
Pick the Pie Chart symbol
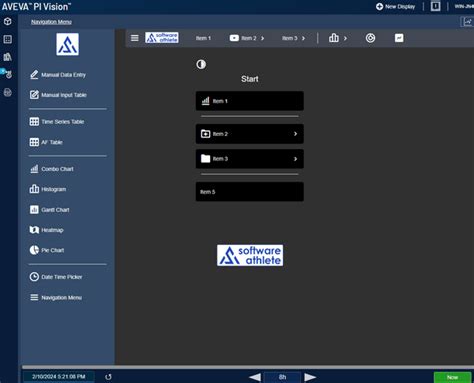(x=47, y=250)
